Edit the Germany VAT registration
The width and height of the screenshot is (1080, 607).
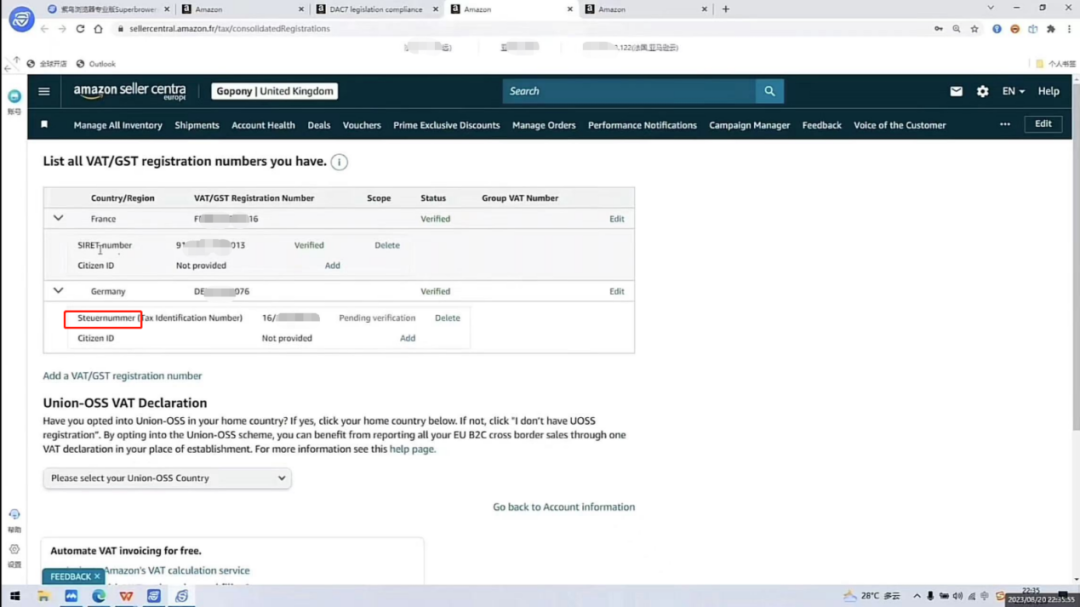(616, 291)
